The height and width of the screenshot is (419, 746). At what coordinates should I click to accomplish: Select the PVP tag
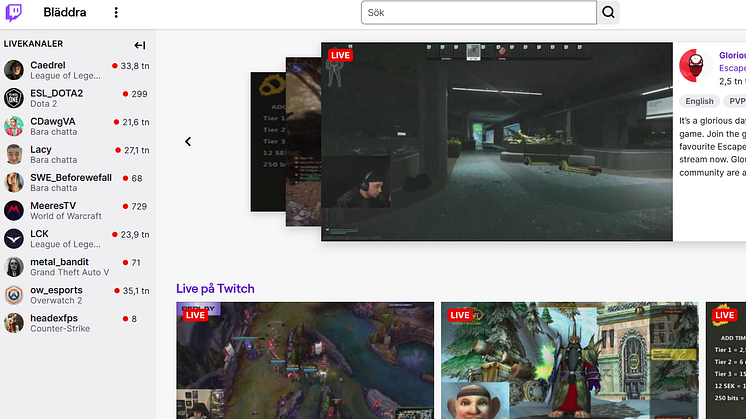[735, 101]
